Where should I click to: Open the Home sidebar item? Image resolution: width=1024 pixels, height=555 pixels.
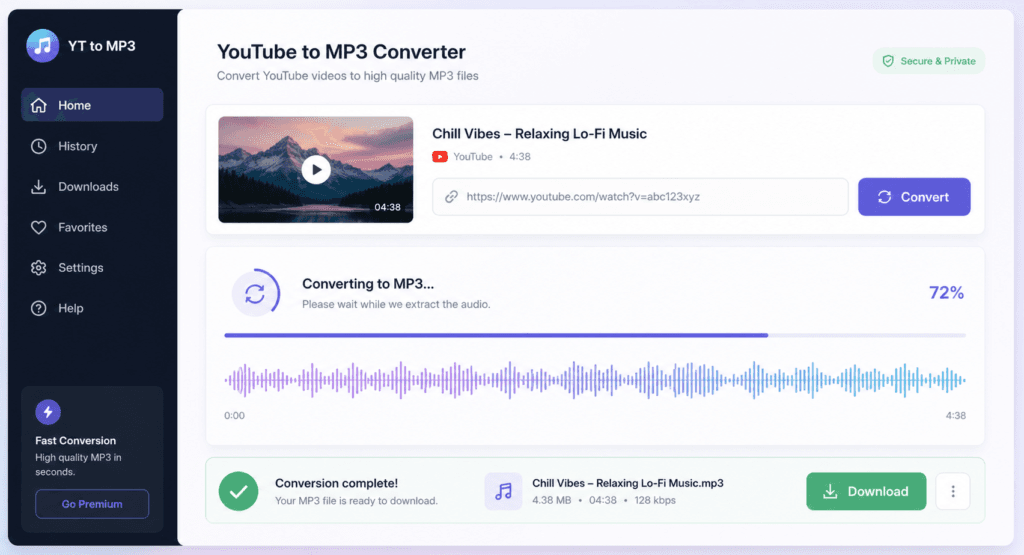tap(92, 105)
